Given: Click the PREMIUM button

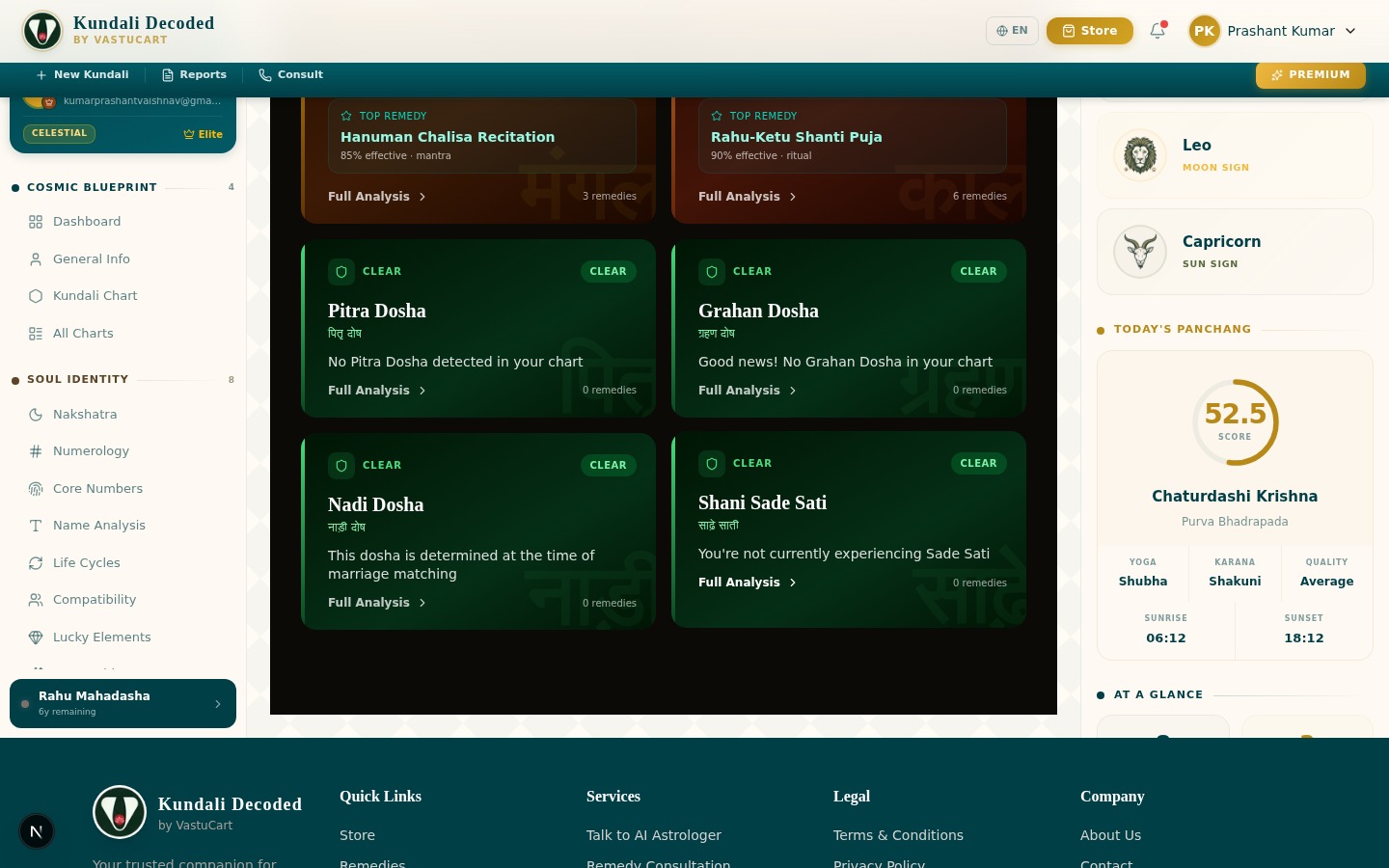Looking at the screenshot, I should (1310, 75).
